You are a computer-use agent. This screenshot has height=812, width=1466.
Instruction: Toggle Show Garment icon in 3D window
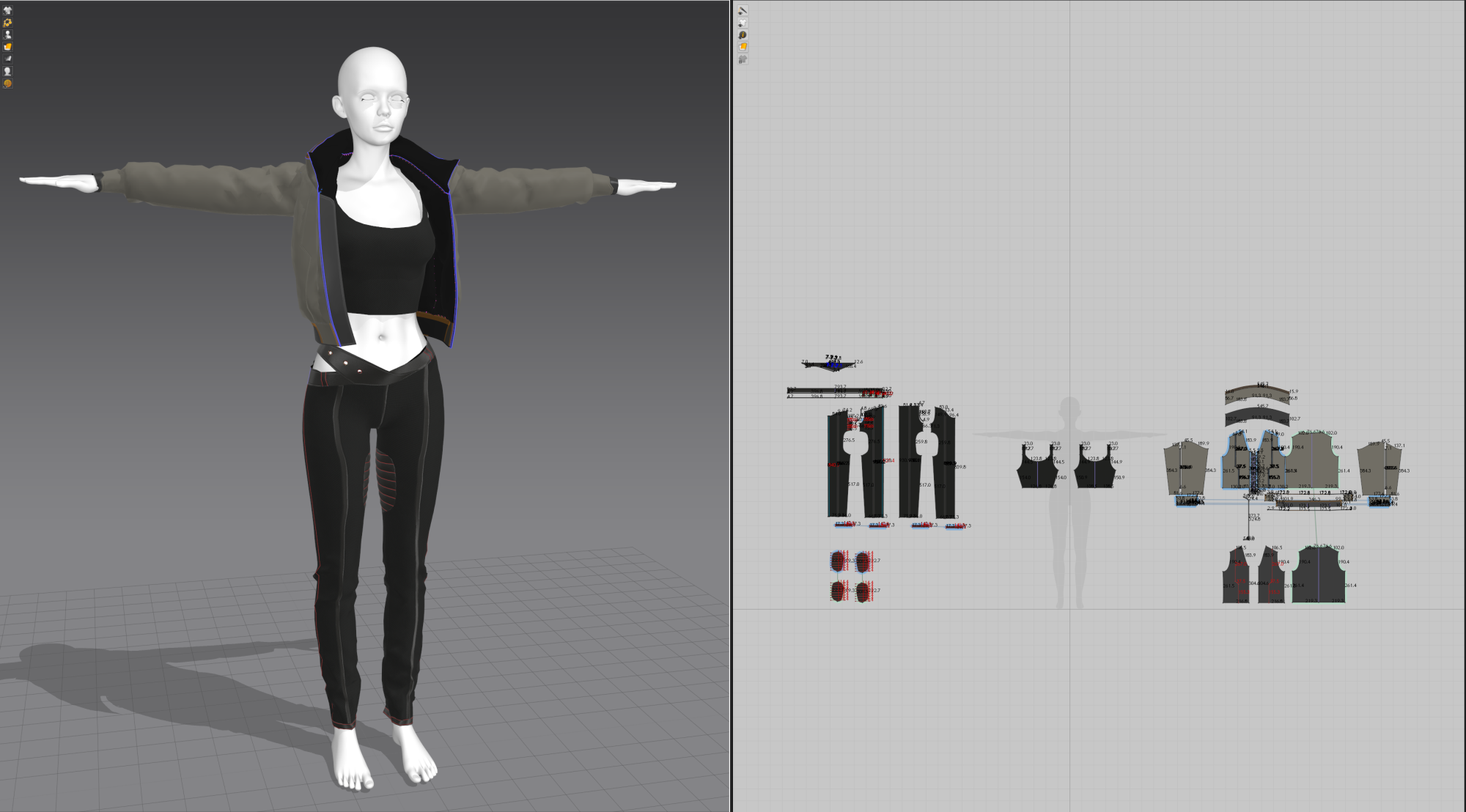coord(7,10)
